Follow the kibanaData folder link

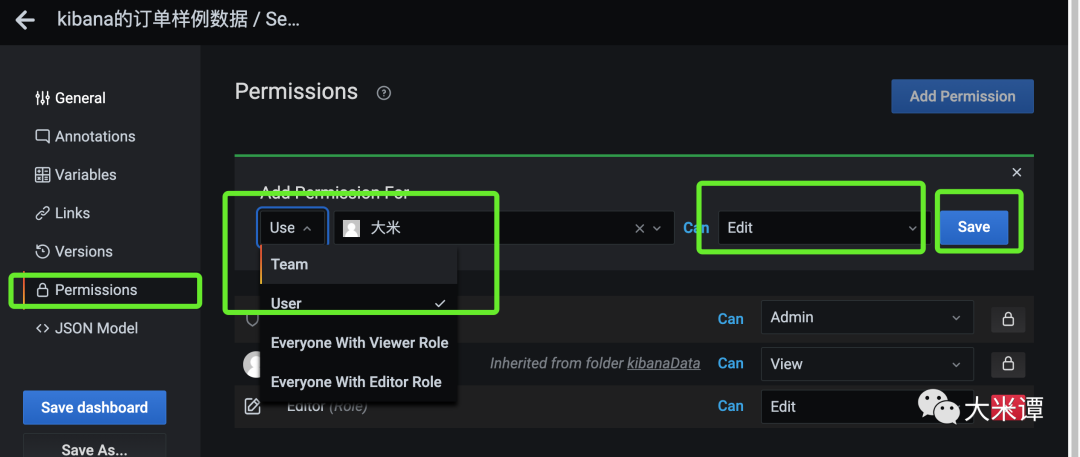point(663,363)
